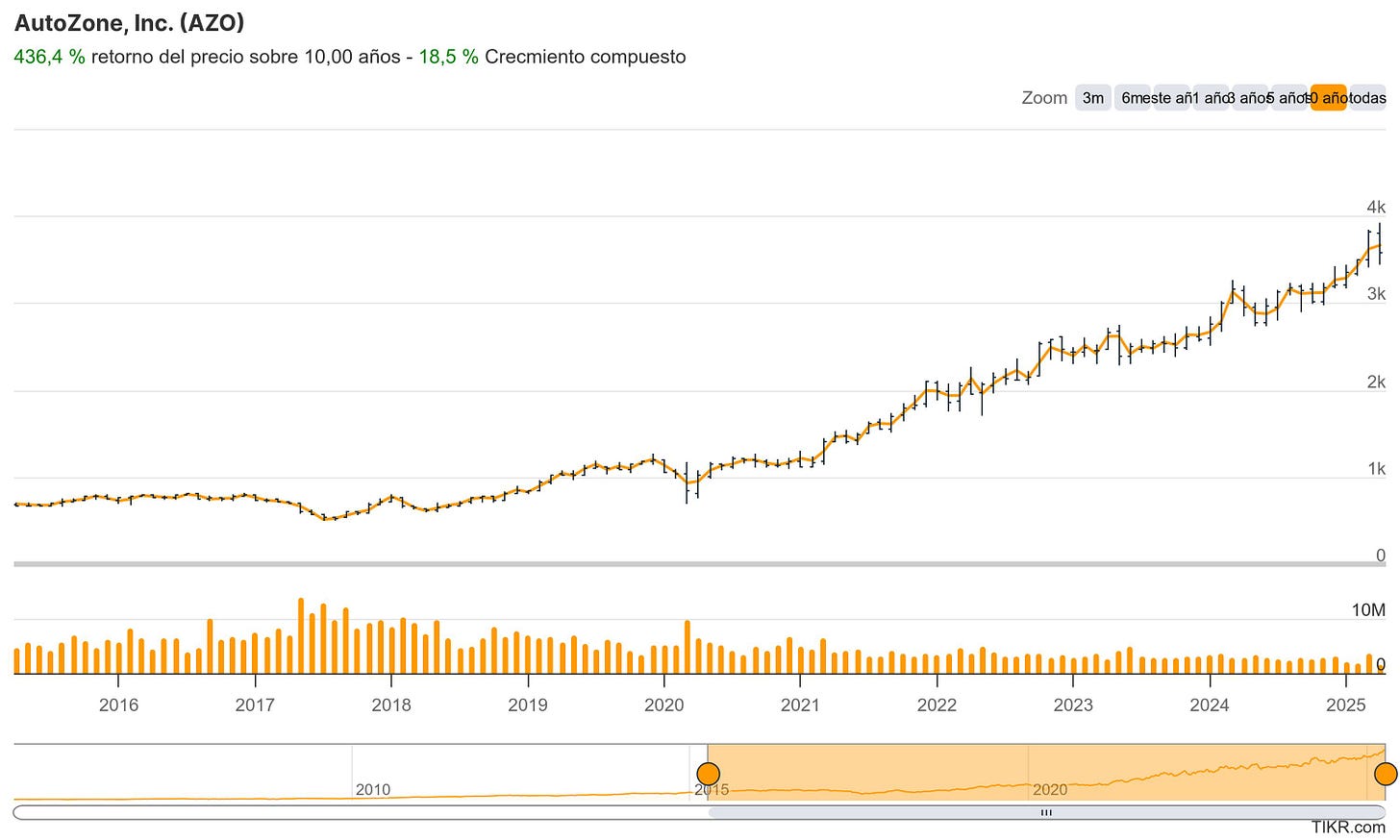Click the 2010 label in the navigator
This screenshot has height=840, width=1400.
click(x=373, y=790)
